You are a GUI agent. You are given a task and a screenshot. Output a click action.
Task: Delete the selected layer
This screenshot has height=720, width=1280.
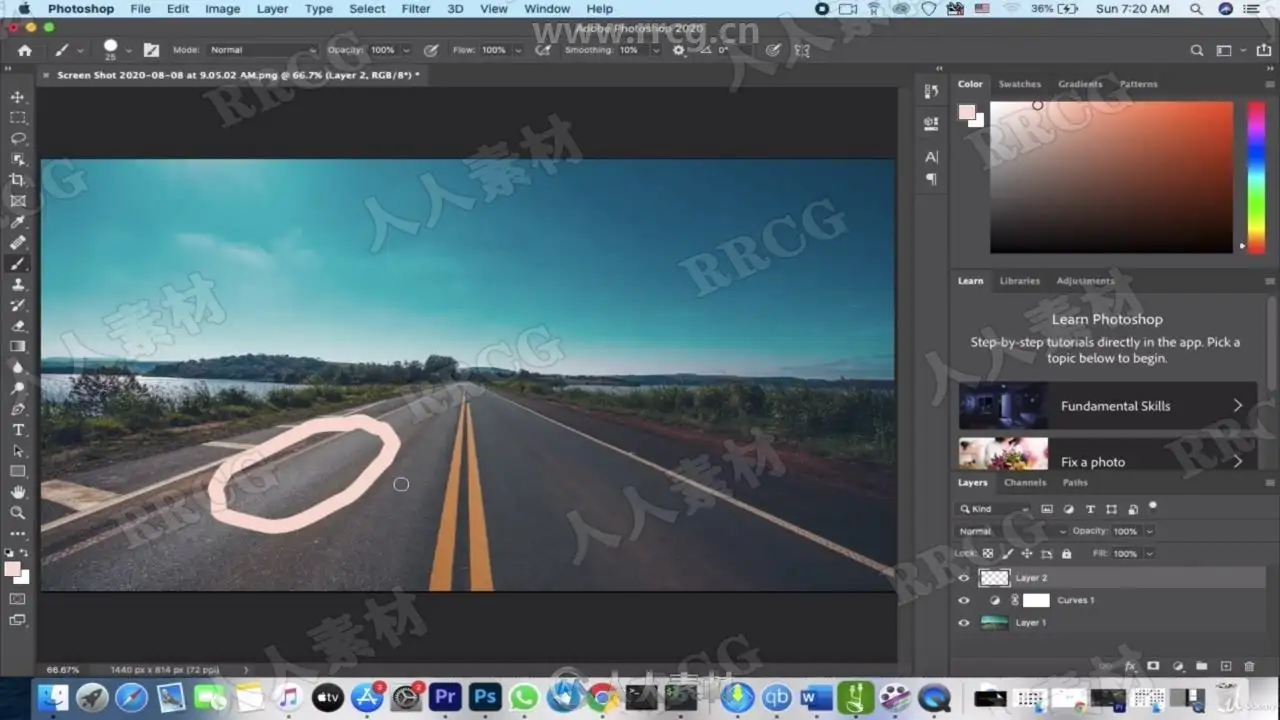tap(1249, 666)
